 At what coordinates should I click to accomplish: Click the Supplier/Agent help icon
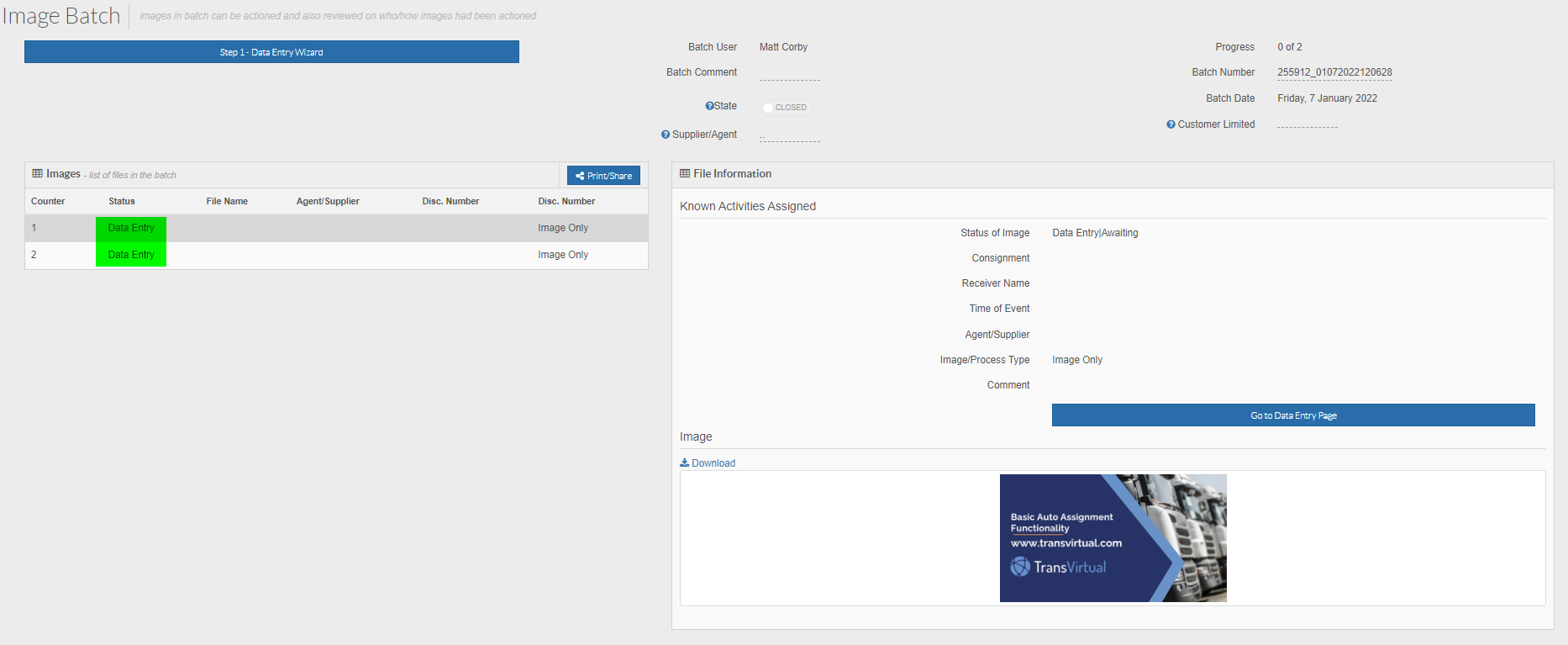pos(666,135)
